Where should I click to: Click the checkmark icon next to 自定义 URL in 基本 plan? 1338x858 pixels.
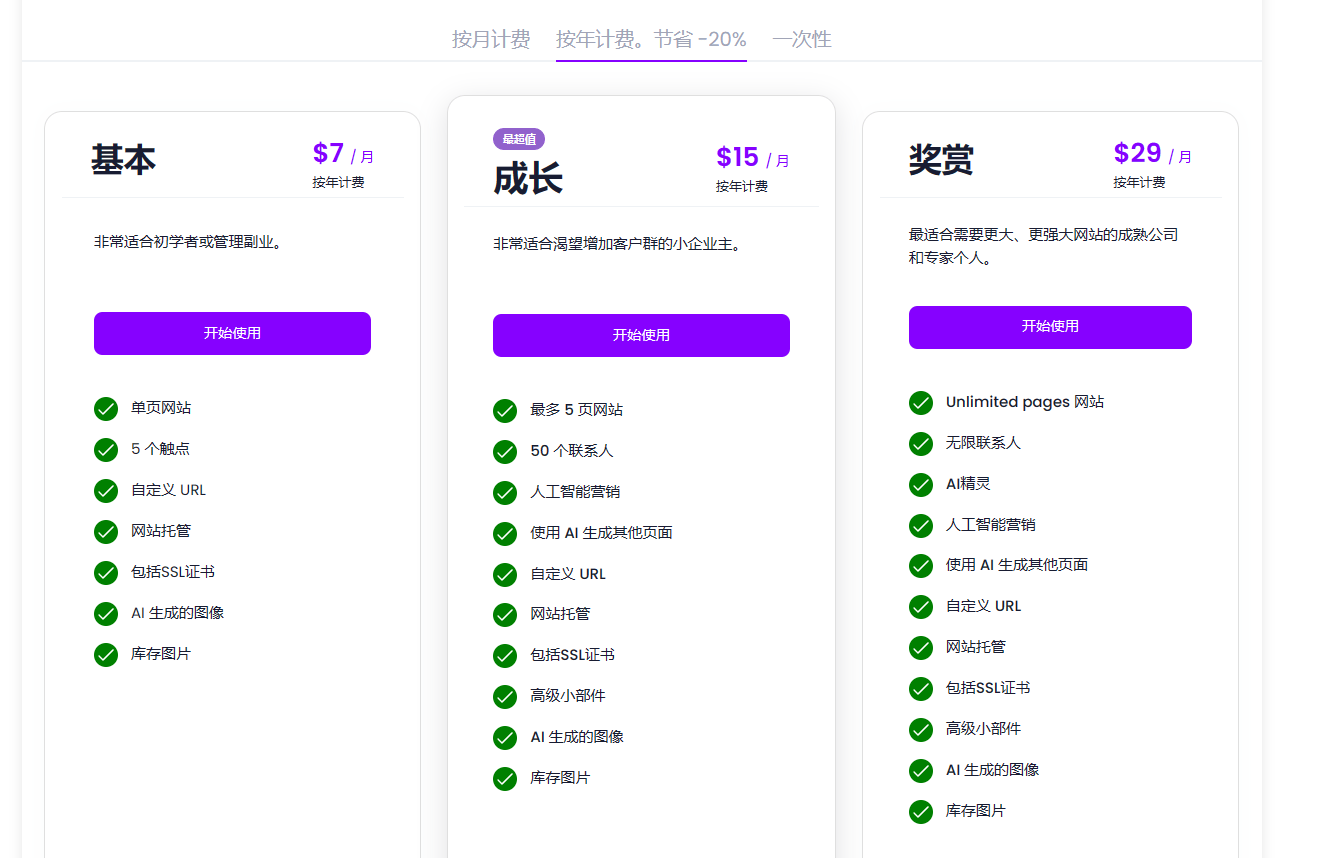(x=106, y=490)
